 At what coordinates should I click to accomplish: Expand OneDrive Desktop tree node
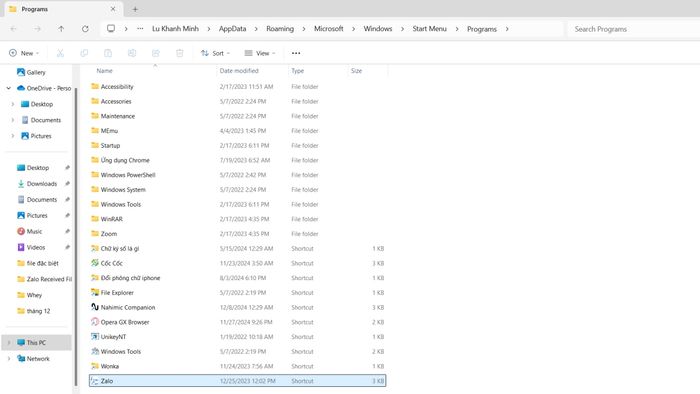pyautogui.click(x=12, y=104)
